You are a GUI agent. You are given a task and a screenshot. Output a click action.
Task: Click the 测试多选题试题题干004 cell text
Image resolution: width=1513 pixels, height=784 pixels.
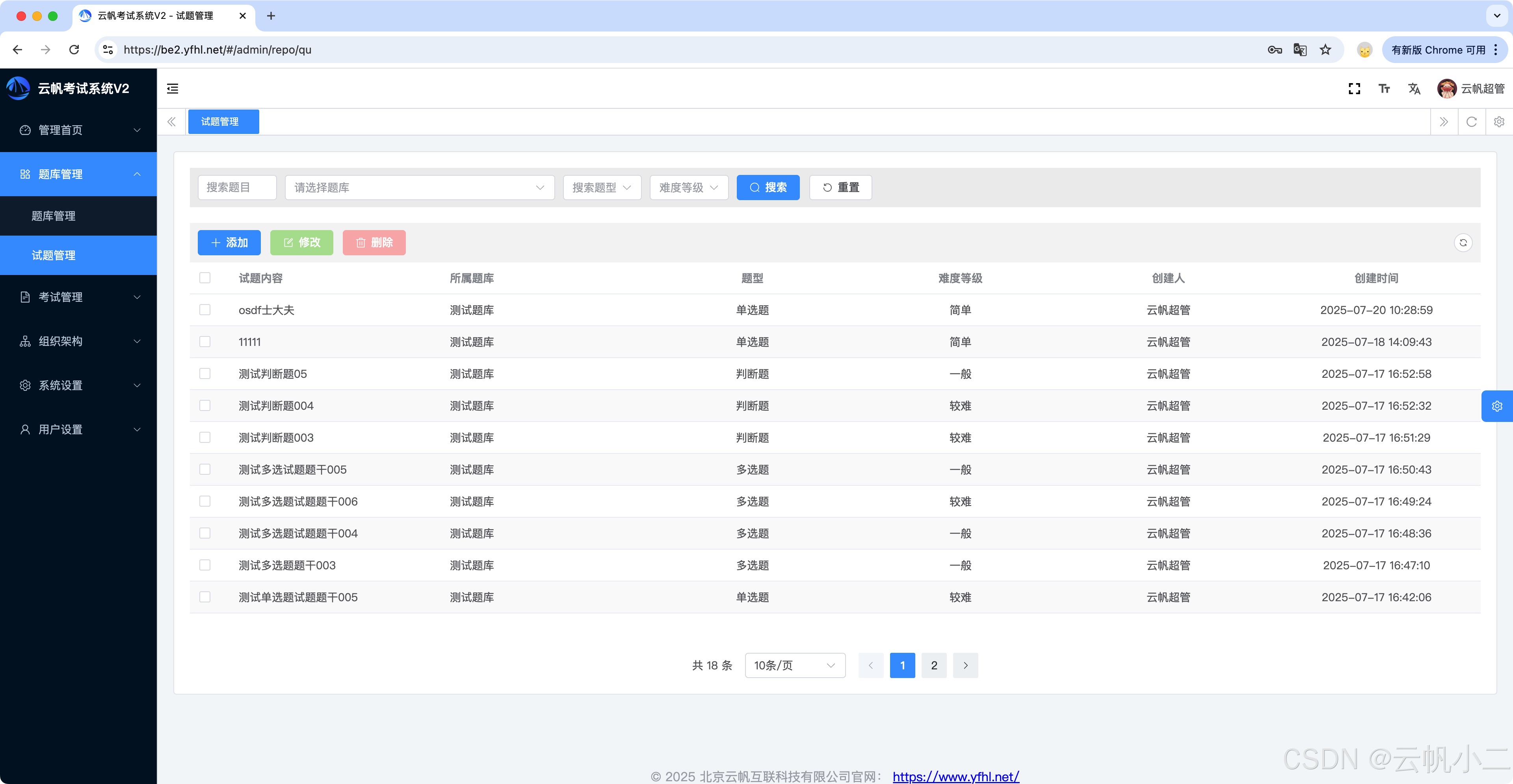coord(298,533)
